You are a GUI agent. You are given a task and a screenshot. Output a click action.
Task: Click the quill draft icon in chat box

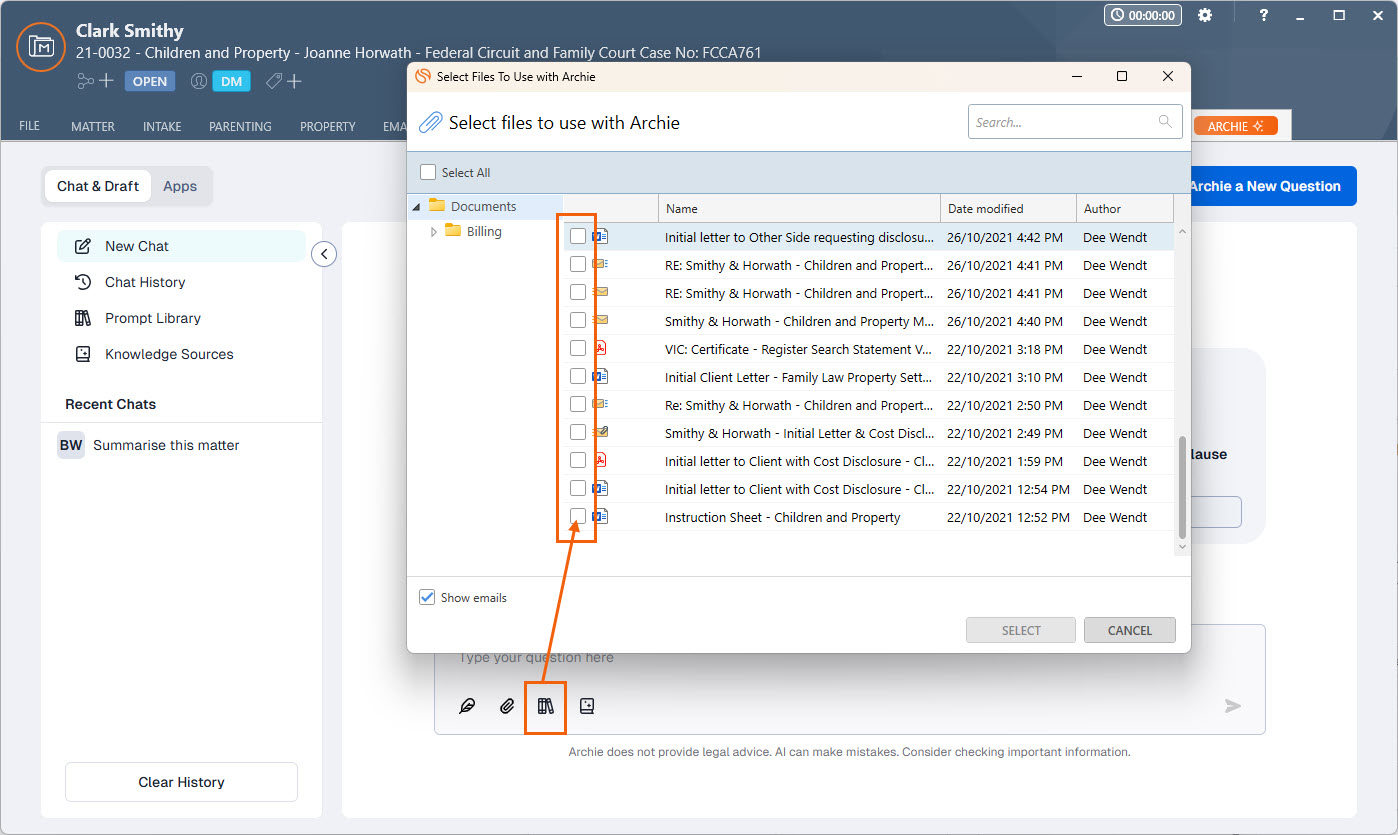click(x=467, y=706)
